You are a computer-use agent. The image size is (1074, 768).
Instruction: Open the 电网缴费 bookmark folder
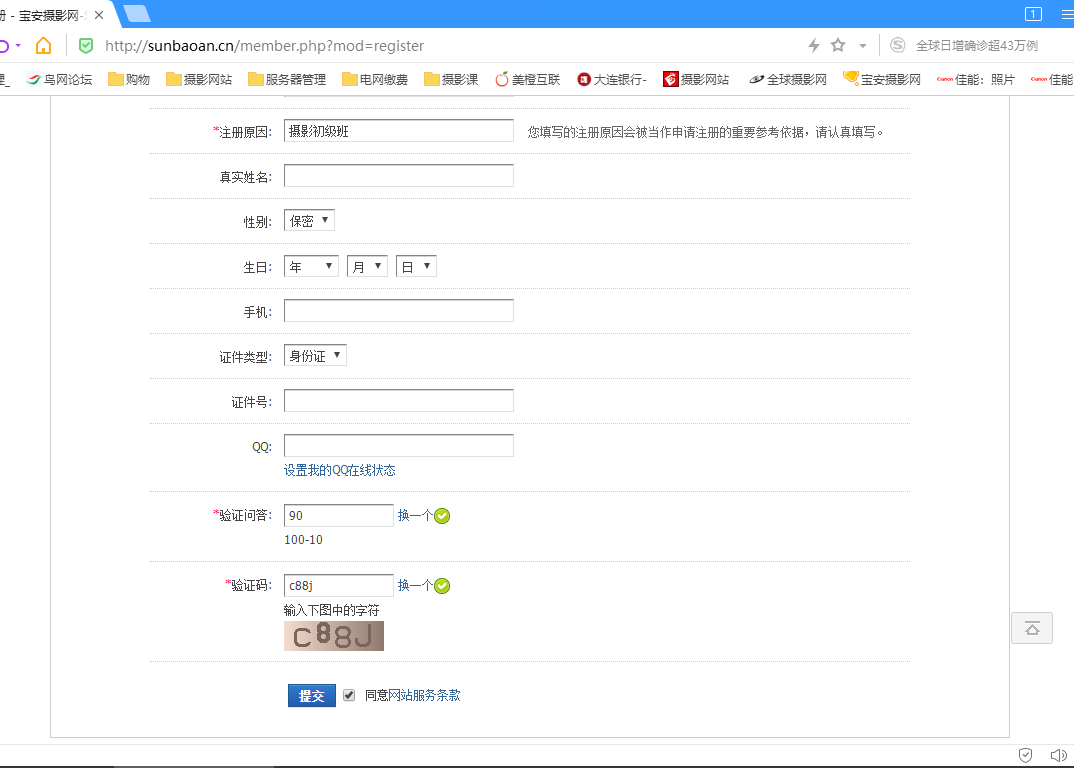click(x=375, y=79)
